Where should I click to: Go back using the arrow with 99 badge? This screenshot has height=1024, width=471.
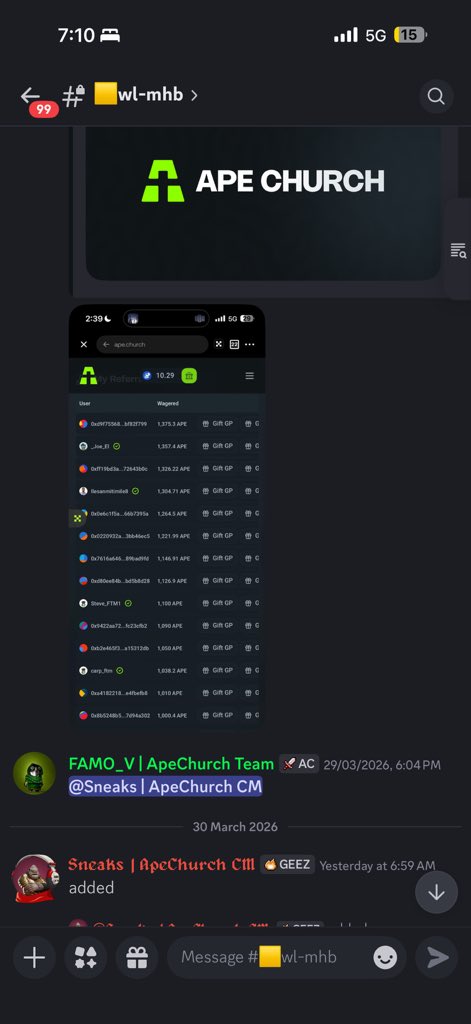[31, 96]
